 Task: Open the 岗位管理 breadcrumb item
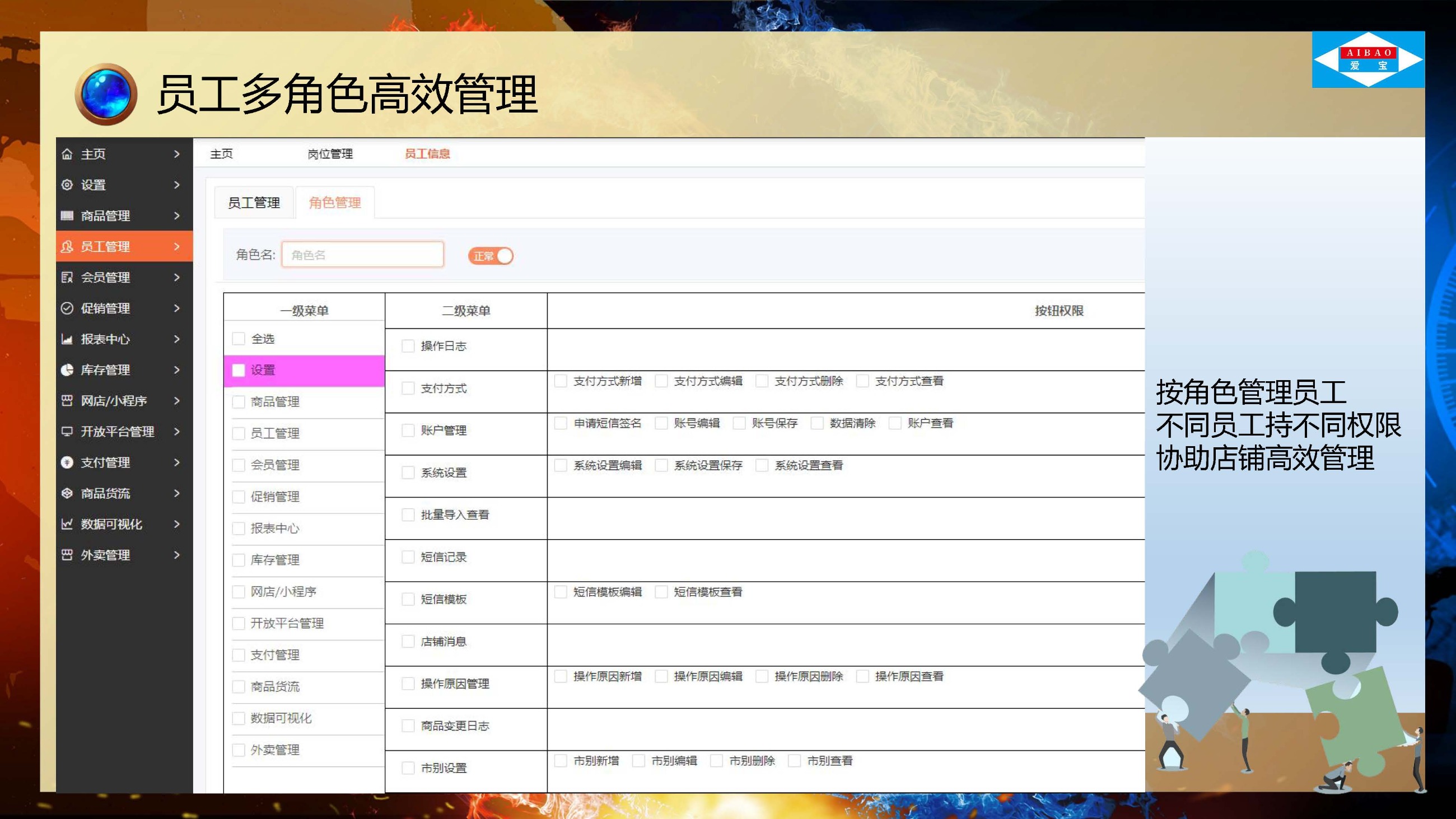point(329,154)
